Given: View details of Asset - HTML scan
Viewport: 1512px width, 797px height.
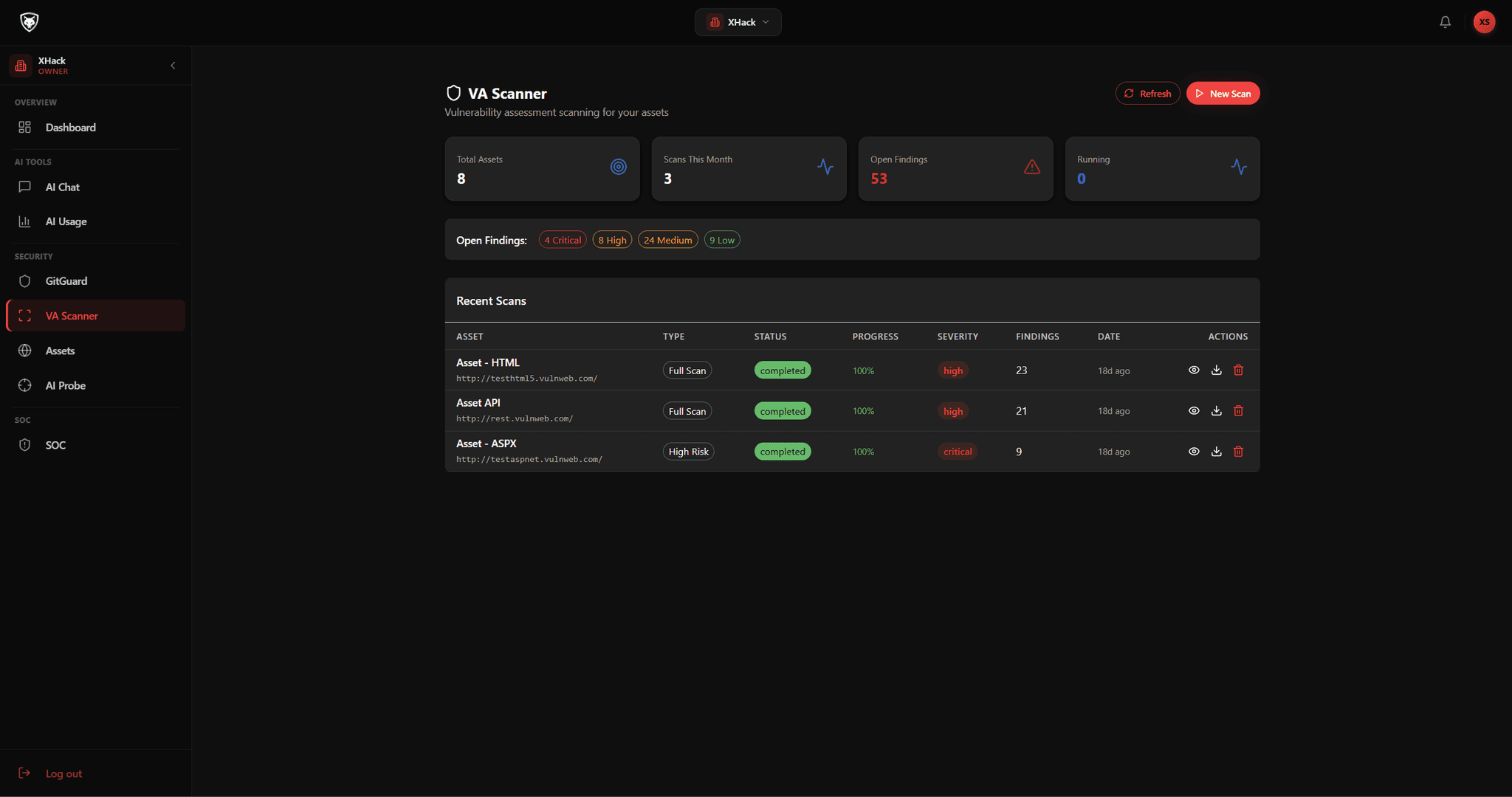Looking at the screenshot, I should tap(1194, 370).
